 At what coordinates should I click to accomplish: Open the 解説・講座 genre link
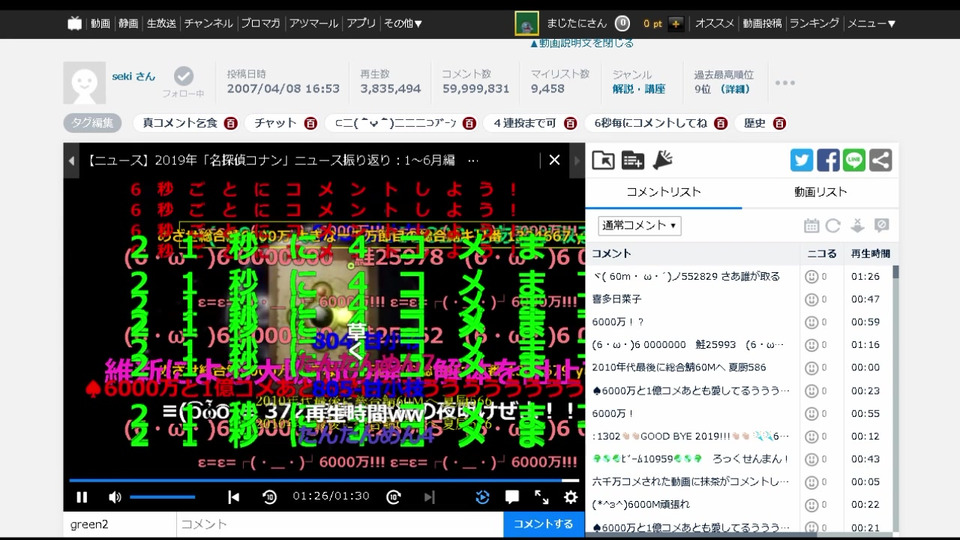tap(639, 89)
